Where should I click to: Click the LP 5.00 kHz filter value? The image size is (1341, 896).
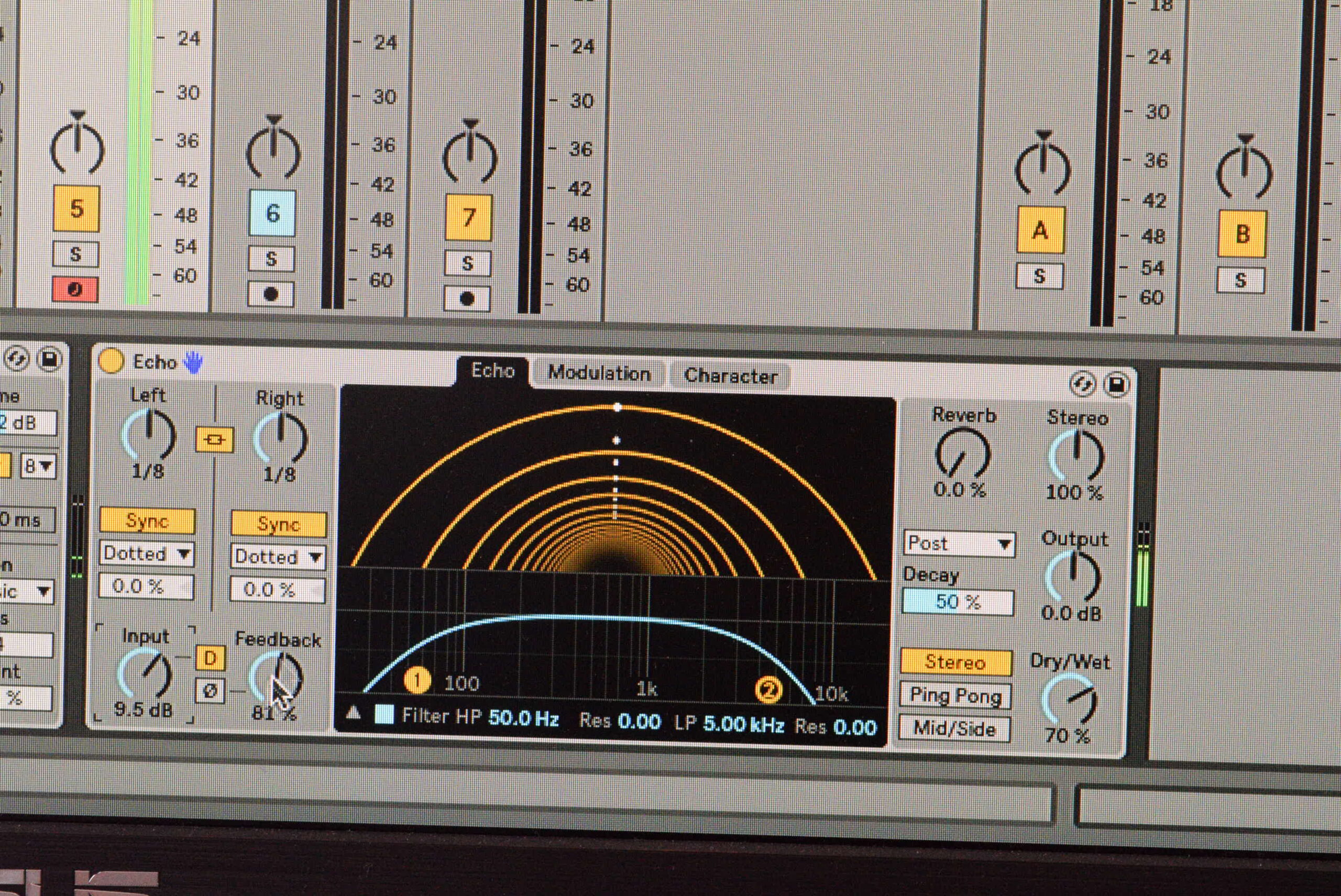[x=744, y=724]
